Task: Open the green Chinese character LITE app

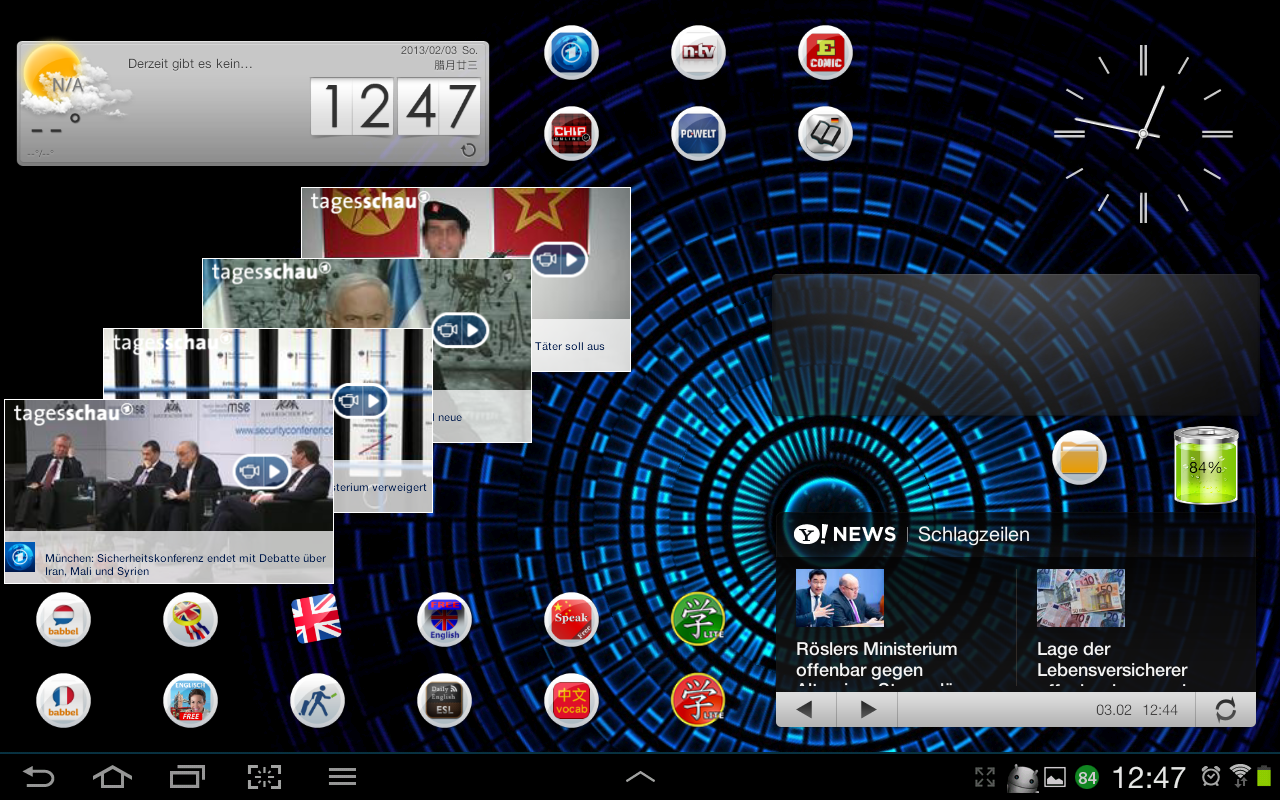Action: (x=698, y=619)
